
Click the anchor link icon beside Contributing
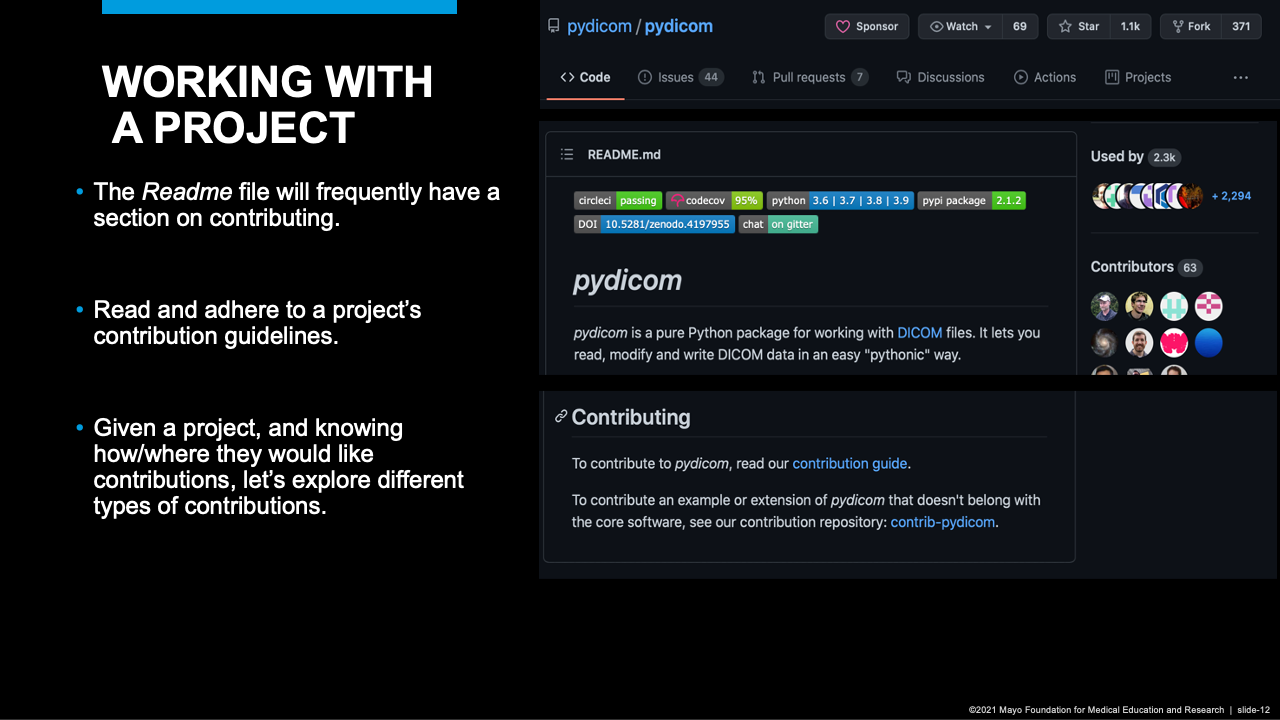[561, 416]
